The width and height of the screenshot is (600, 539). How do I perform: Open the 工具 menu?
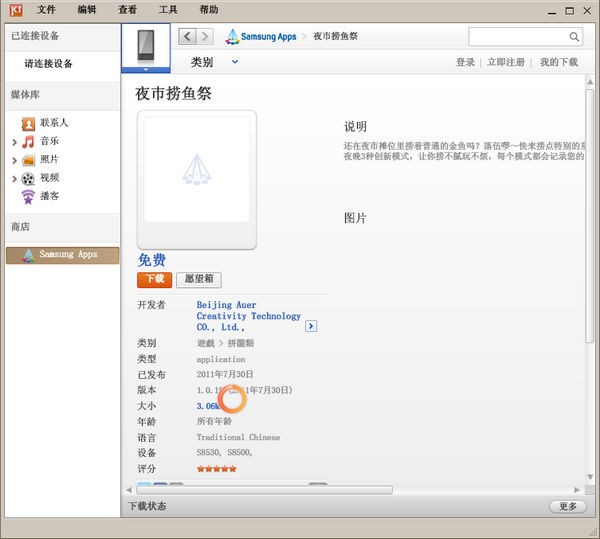168,10
